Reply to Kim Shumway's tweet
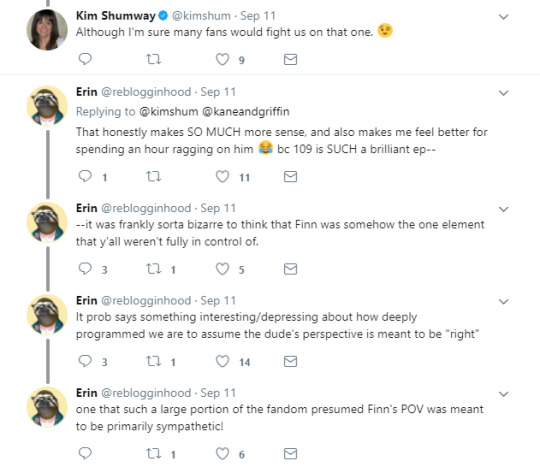 pos(85,59)
